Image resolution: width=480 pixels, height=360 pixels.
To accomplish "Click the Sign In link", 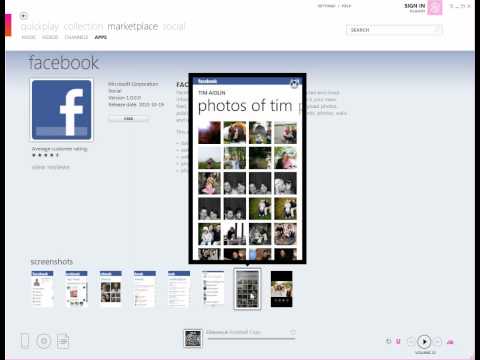I will pos(414,6).
